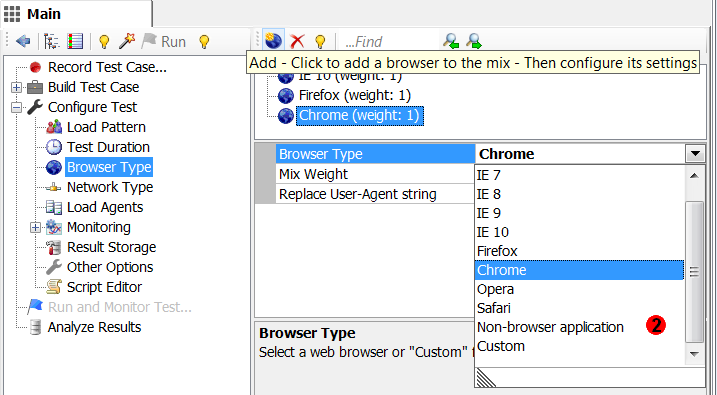The image size is (717, 395).
Task: Select Record Test Case in the tree
Action: pos(107,67)
